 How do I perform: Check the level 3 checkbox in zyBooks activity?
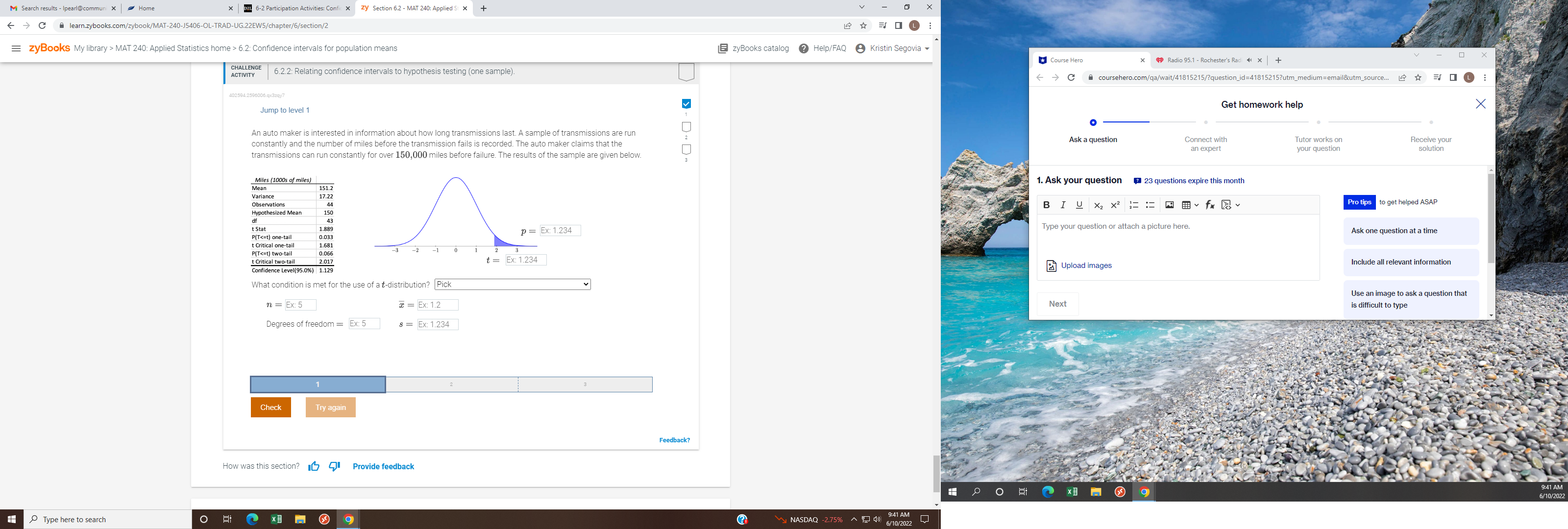coord(686,148)
